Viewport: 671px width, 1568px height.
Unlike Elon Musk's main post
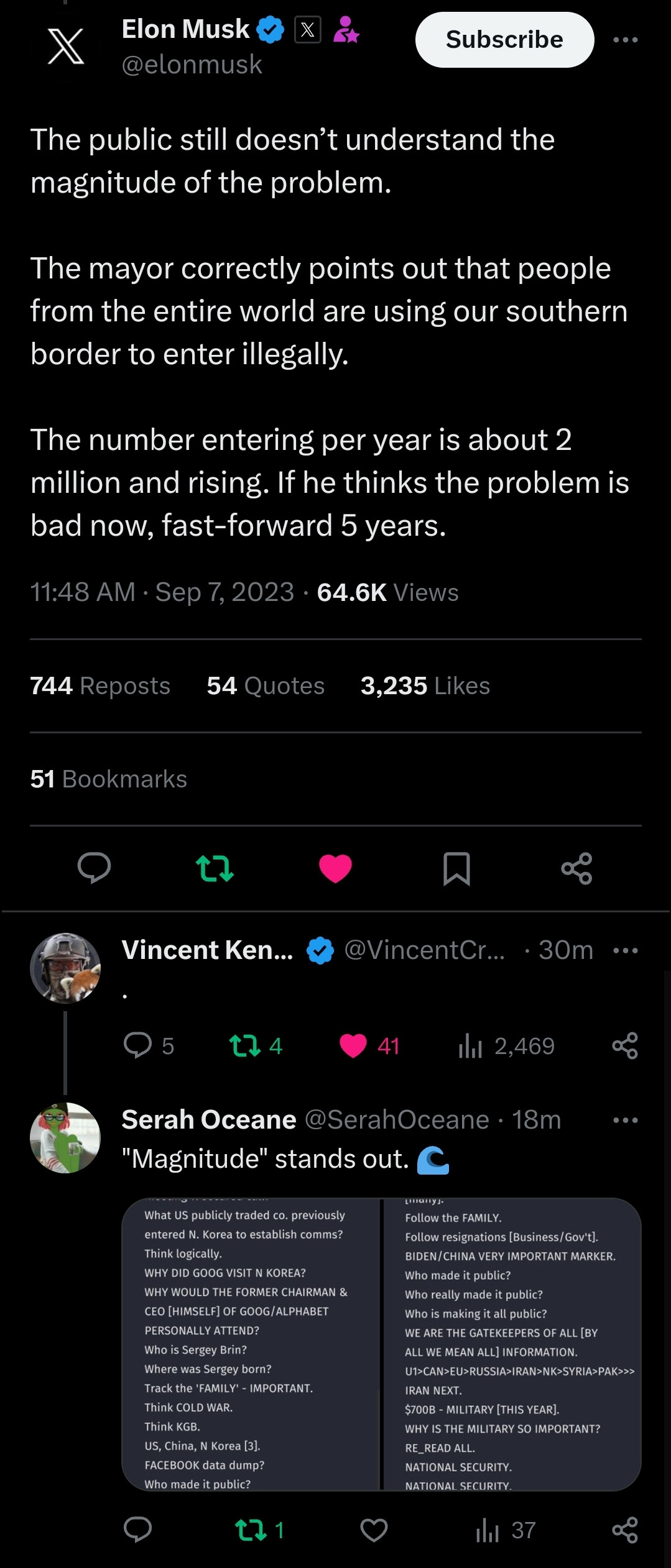click(x=336, y=868)
